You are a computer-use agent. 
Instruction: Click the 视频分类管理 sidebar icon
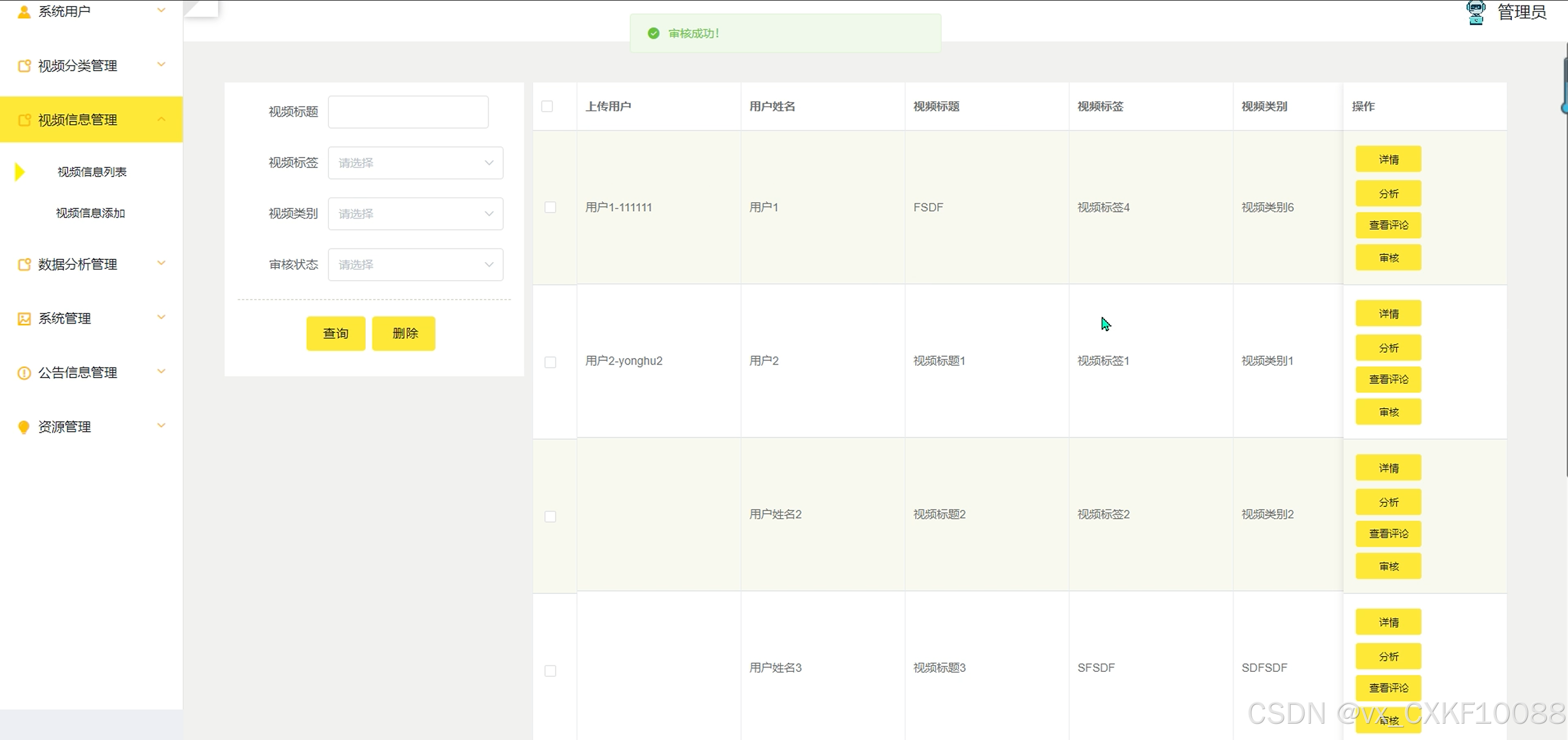pos(25,66)
